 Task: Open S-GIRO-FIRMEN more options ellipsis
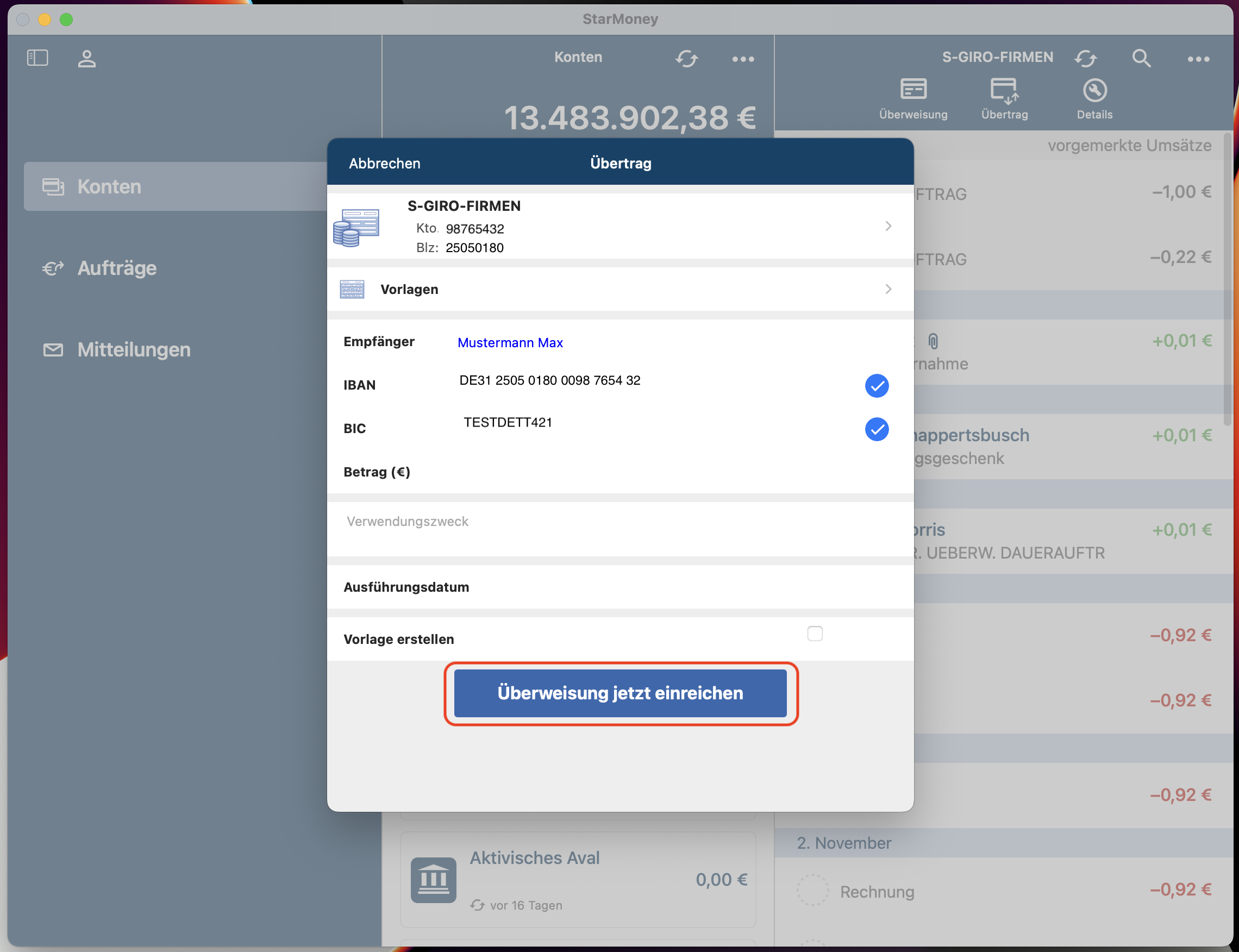(1198, 59)
